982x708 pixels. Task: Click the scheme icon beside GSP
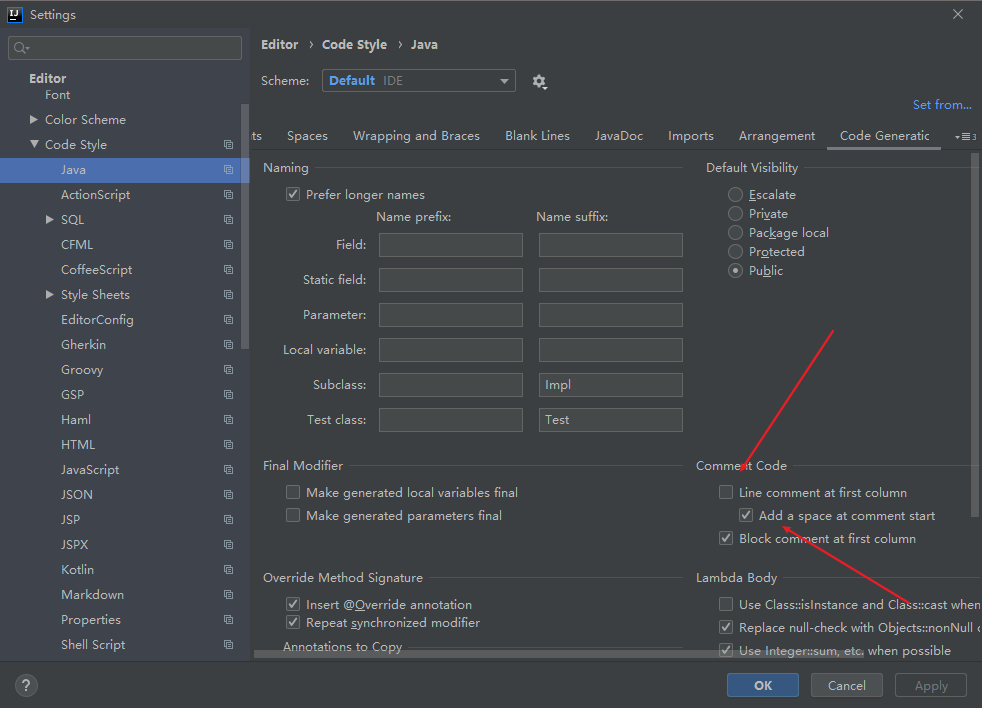tap(228, 395)
